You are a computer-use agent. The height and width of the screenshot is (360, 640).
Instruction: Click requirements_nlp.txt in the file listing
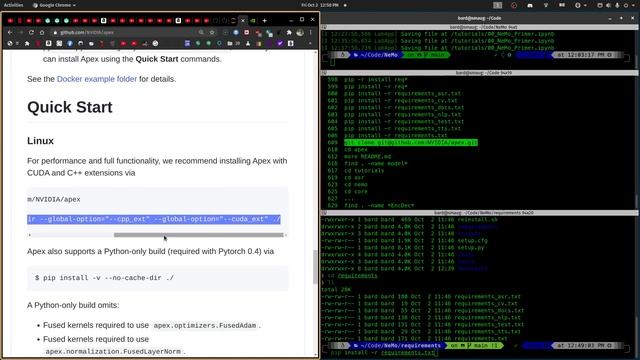click(487, 317)
